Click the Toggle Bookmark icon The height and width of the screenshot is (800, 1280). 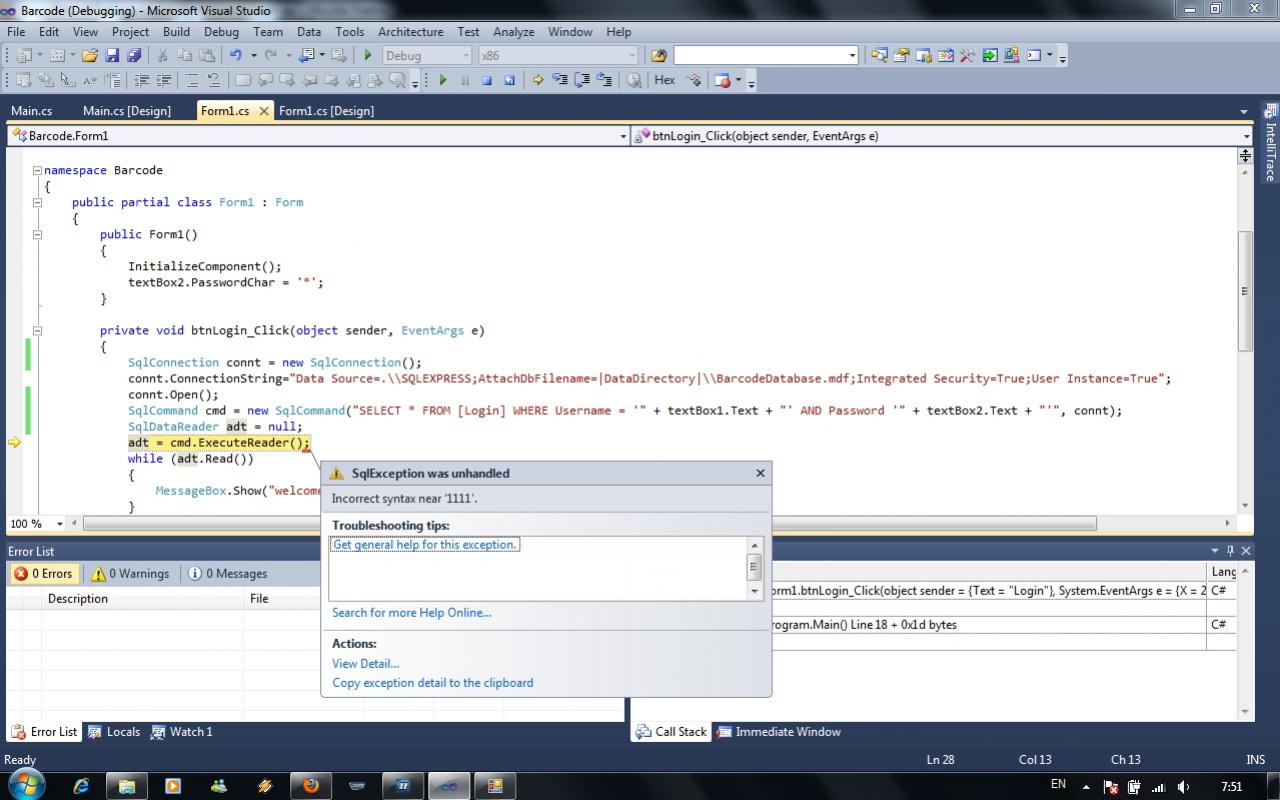pyautogui.click(x=242, y=80)
